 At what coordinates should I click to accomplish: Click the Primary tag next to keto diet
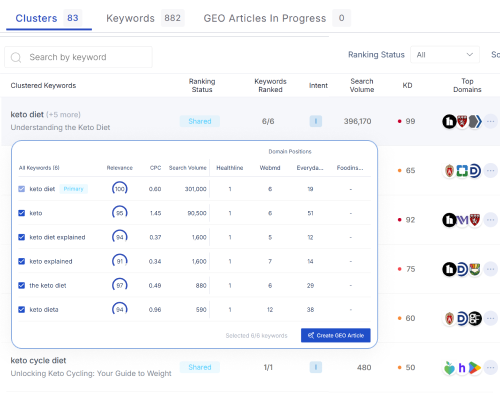74,189
